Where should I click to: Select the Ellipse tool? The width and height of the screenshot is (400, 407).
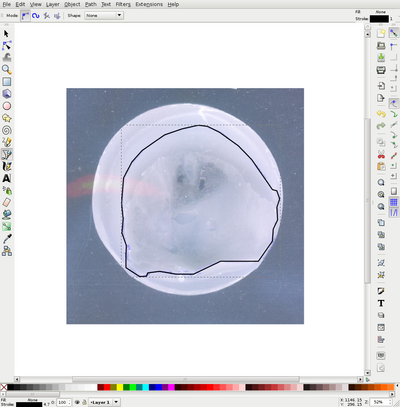click(7, 106)
